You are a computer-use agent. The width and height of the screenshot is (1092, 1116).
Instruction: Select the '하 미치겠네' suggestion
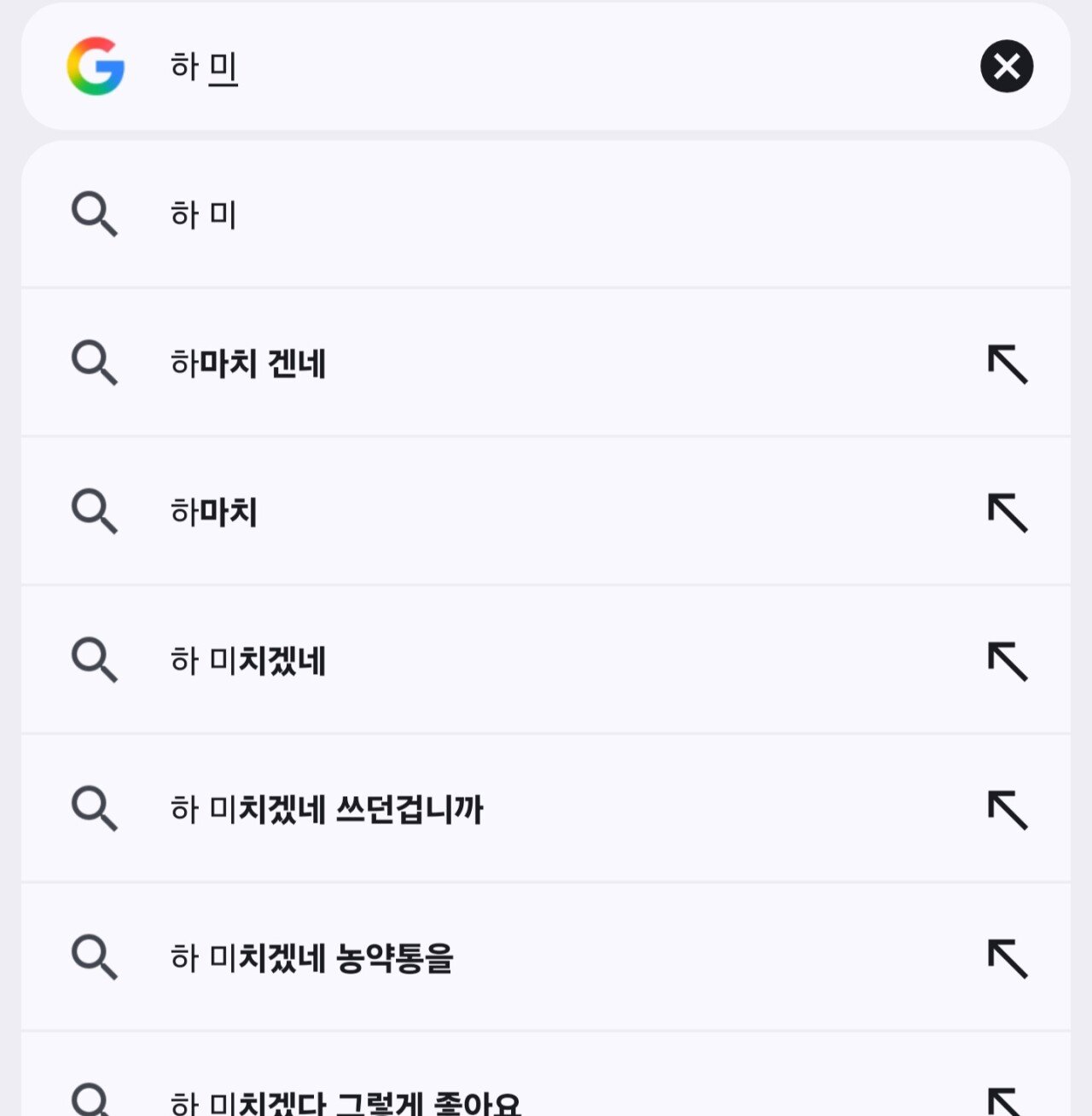[x=248, y=660]
